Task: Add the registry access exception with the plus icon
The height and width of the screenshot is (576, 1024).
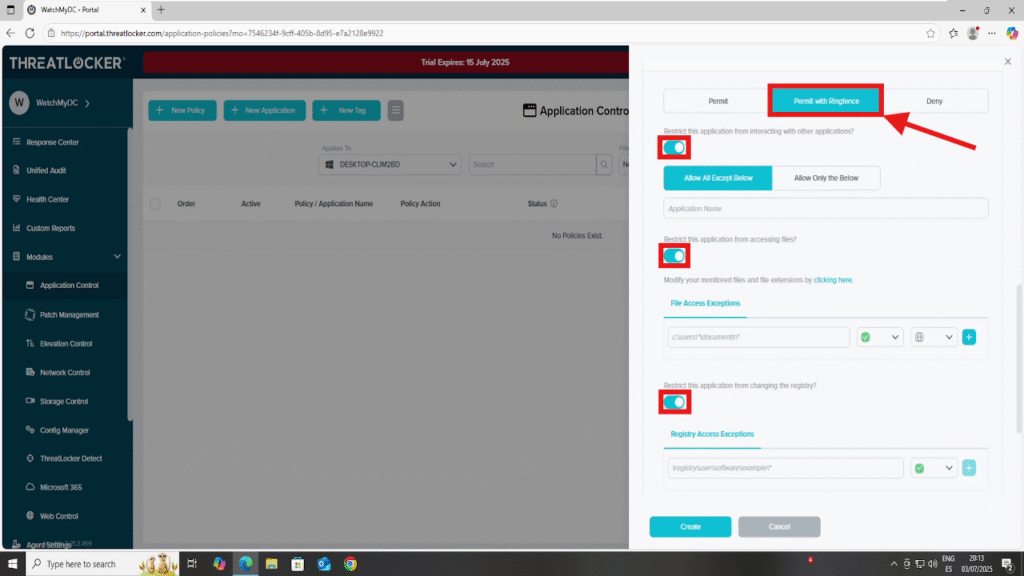Action: pos(968,468)
